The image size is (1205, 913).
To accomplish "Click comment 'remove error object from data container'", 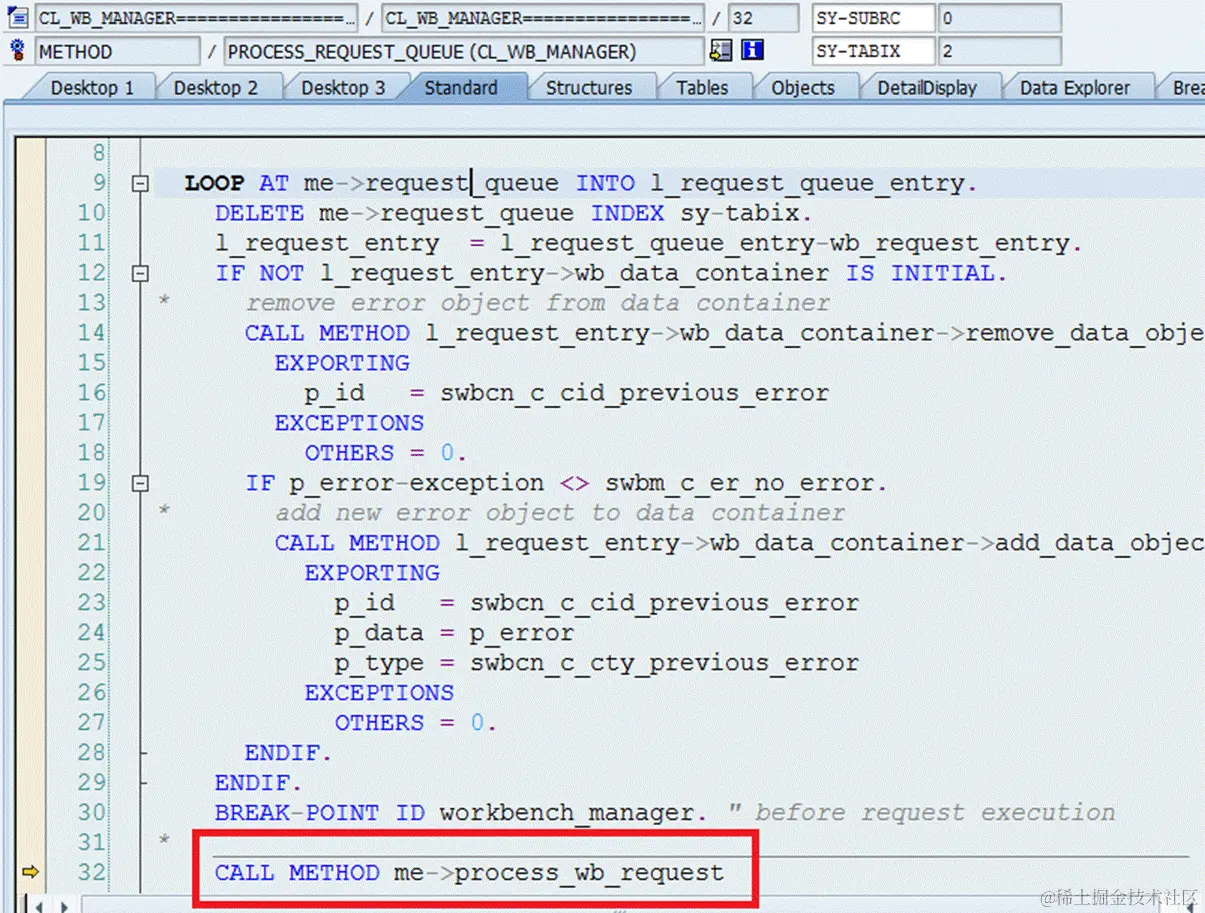I will pos(538,303).
